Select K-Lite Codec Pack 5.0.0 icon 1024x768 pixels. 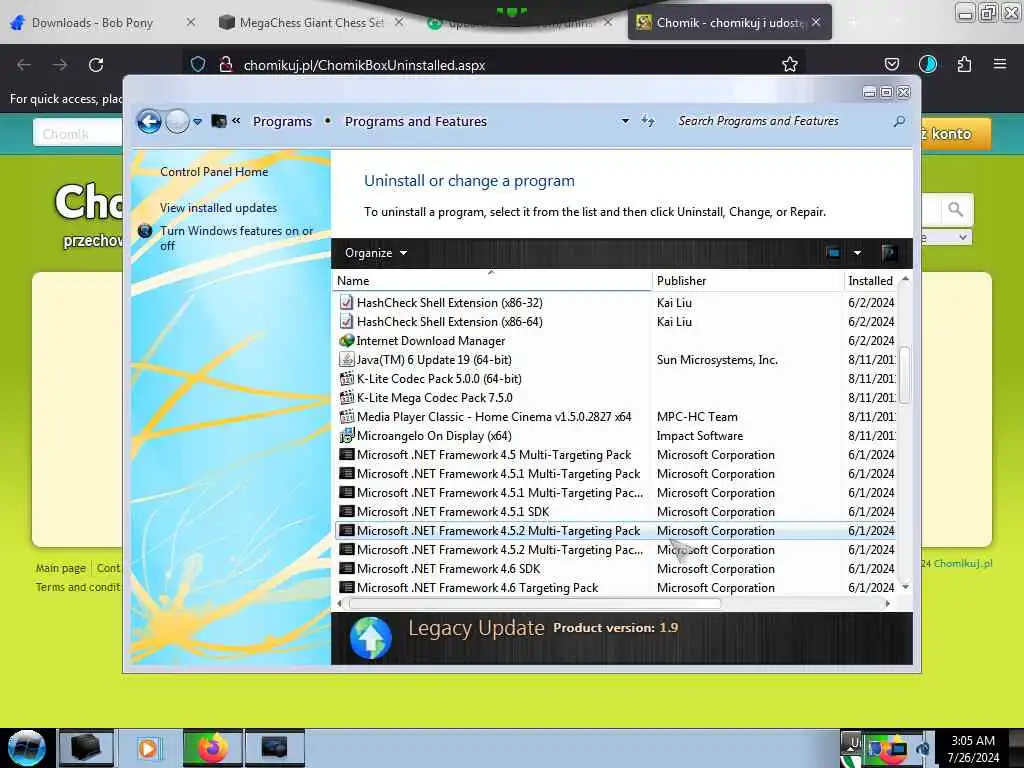coord(346,378)
